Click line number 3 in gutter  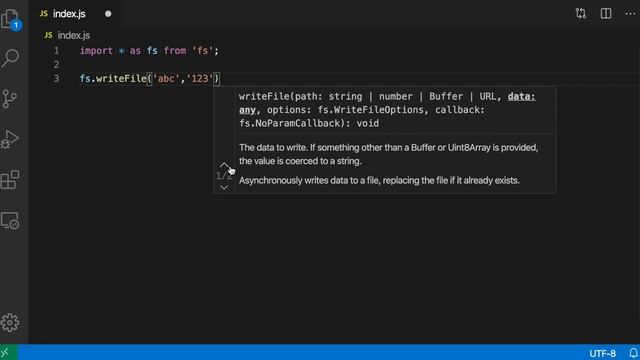click(56, 78)
